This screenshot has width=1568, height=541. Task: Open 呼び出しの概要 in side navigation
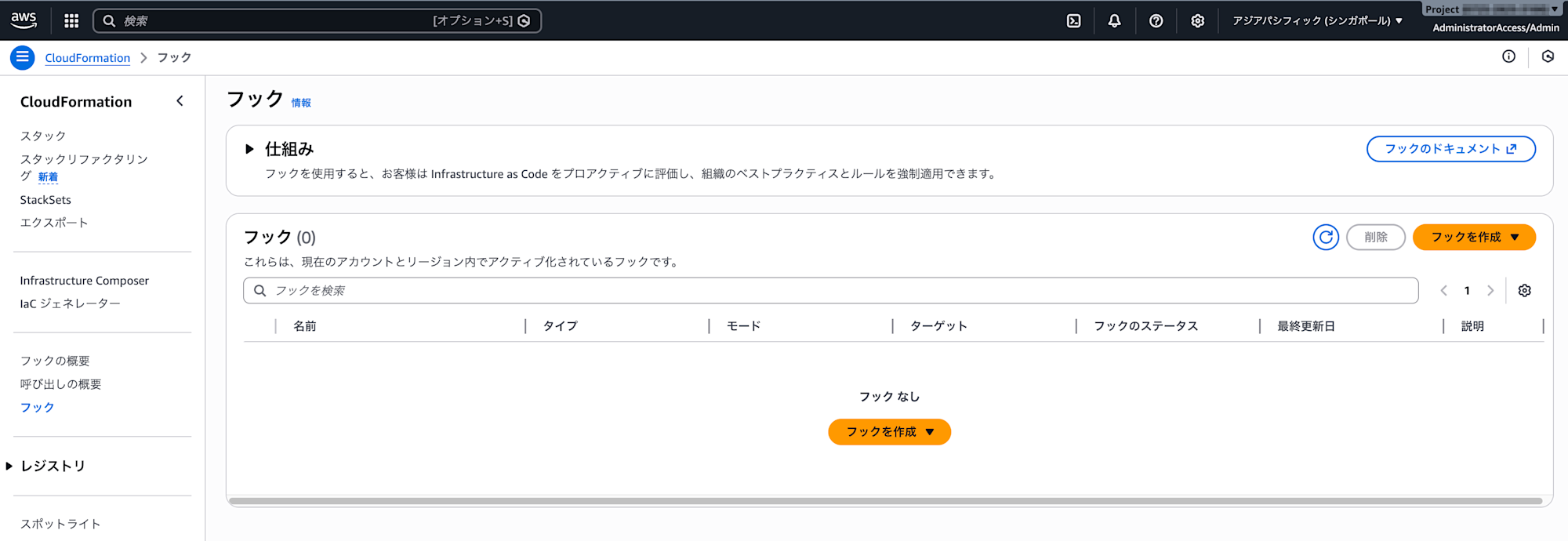(x=60, y=384)
